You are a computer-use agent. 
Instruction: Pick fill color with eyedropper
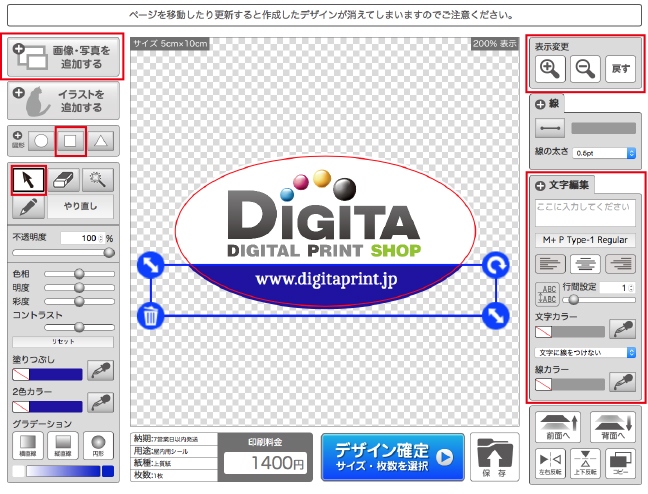point(100,370)
